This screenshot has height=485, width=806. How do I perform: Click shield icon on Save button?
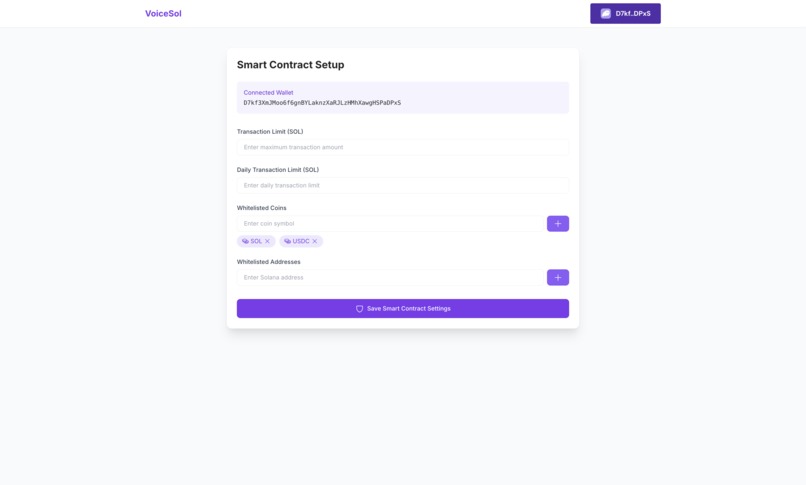[x=359, y=309]
